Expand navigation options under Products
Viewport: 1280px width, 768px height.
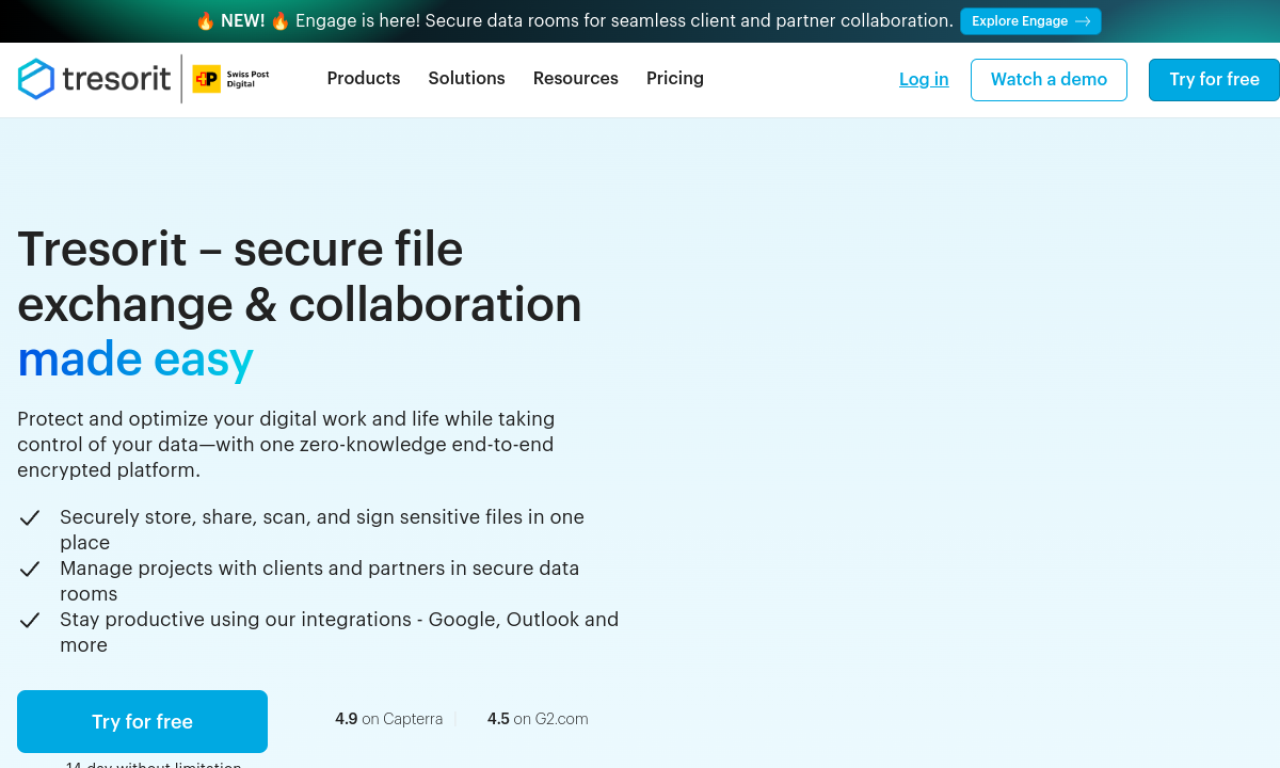tap(363, 78)
